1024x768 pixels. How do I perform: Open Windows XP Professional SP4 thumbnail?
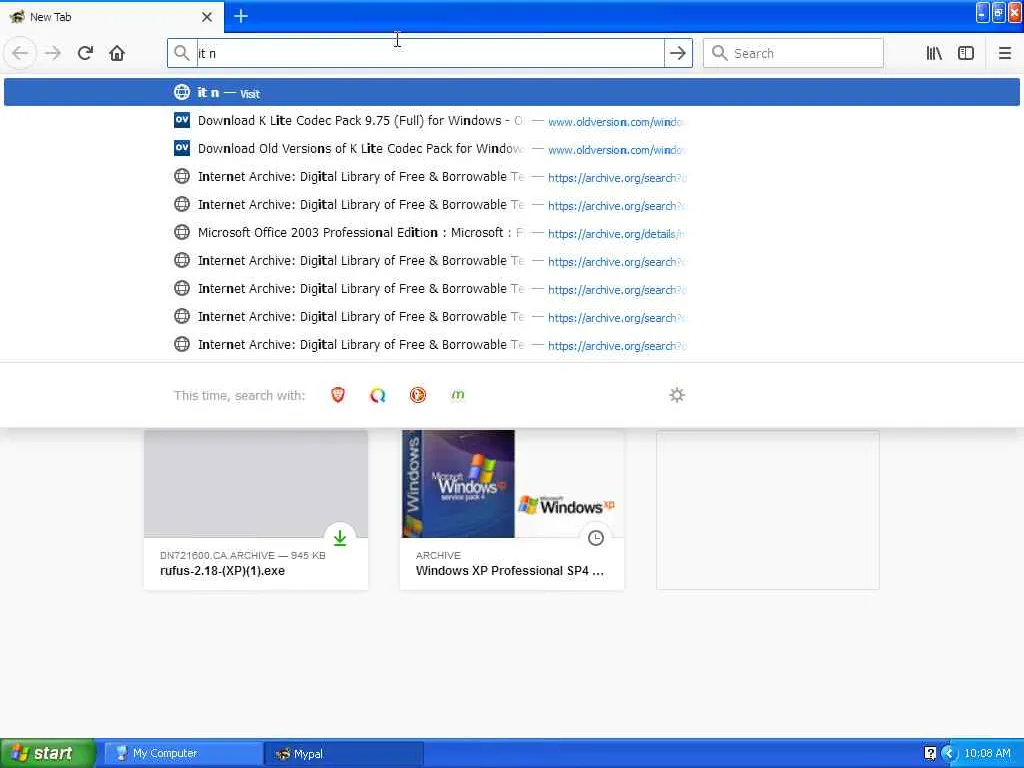512,484
